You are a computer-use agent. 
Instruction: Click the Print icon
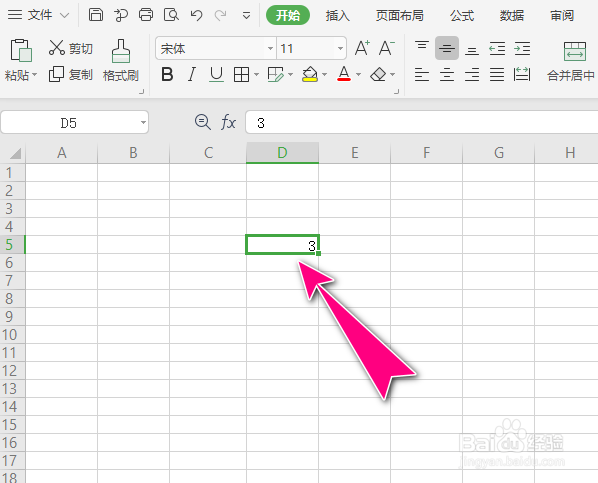pyautogui.click(x=146, y=15)
